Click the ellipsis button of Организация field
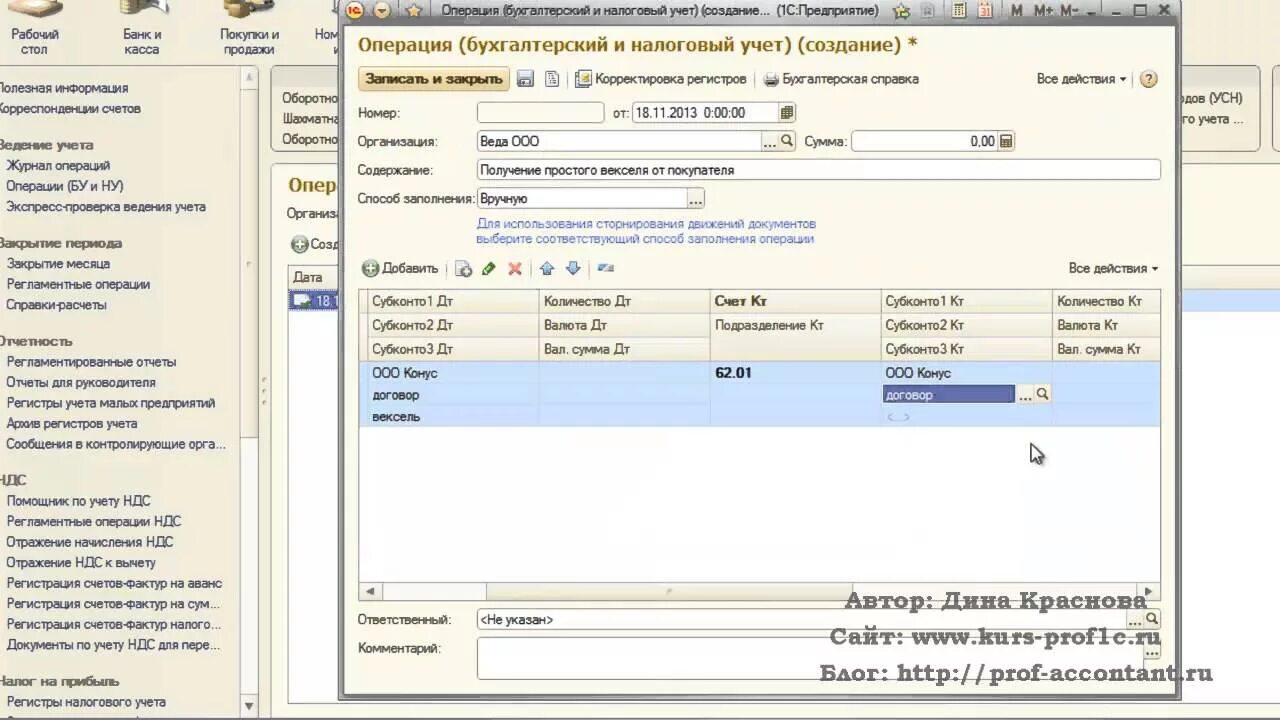 tap(770, 142)
